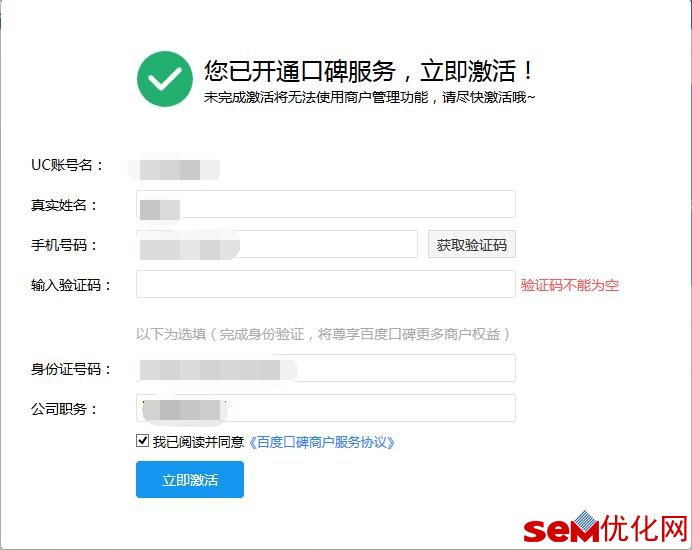Focus the 手机号码 input field
Viewport: 692px width, 550px height.
pos(277,244)
